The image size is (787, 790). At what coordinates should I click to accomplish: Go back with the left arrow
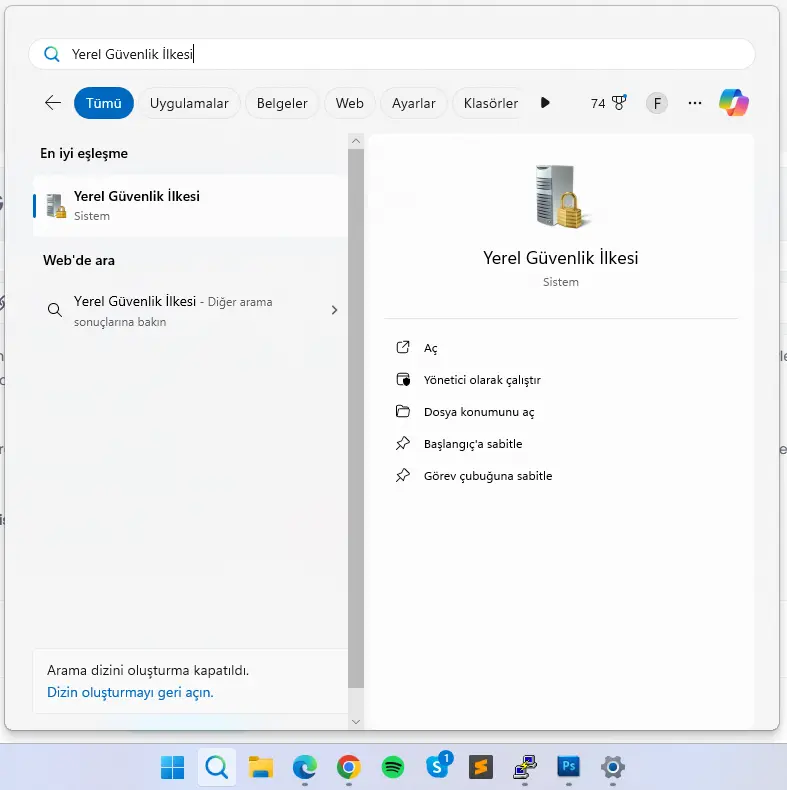pyautogui.click(x=53, y=103)
